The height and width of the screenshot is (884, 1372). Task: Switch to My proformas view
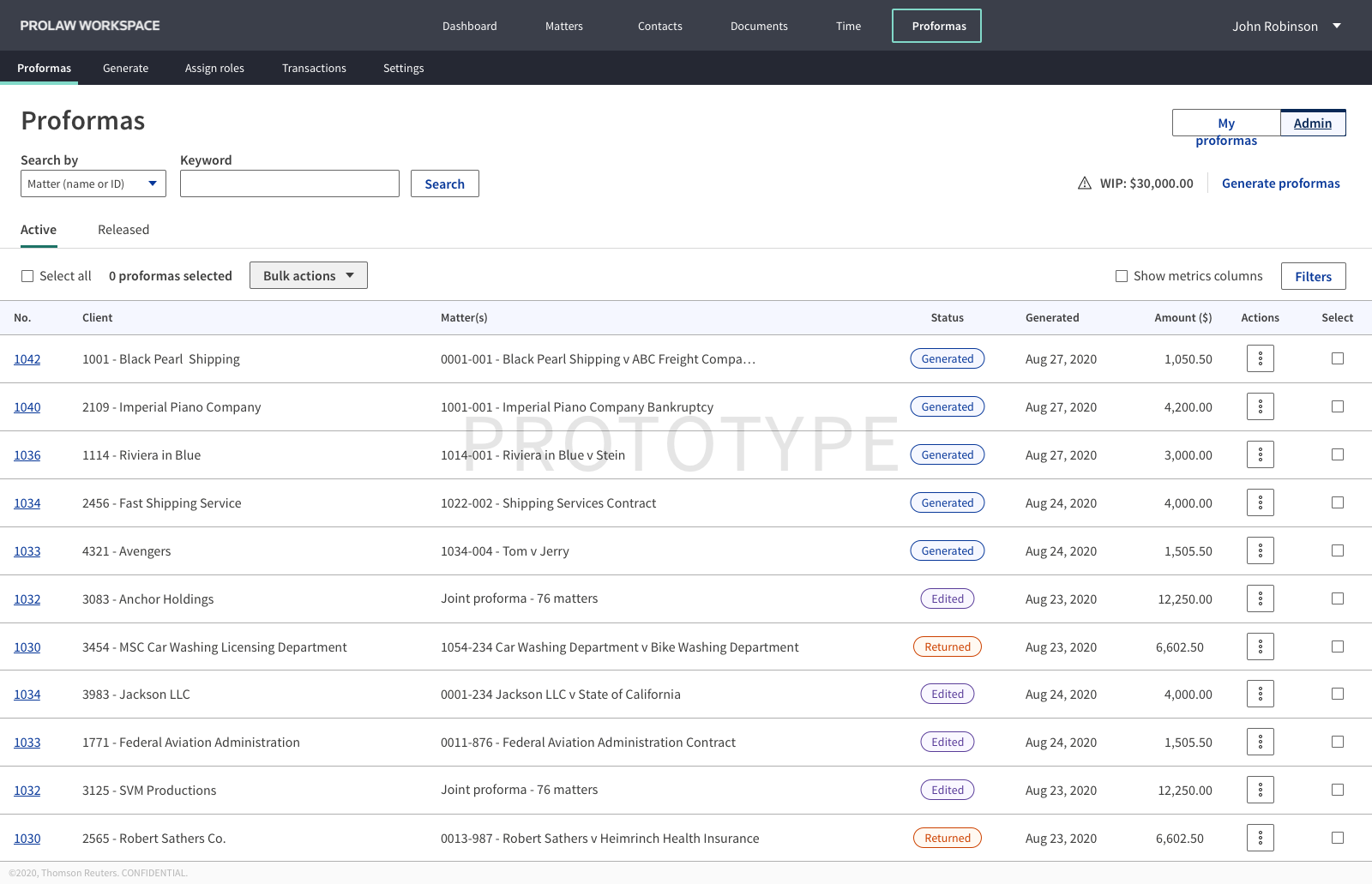1226,123
